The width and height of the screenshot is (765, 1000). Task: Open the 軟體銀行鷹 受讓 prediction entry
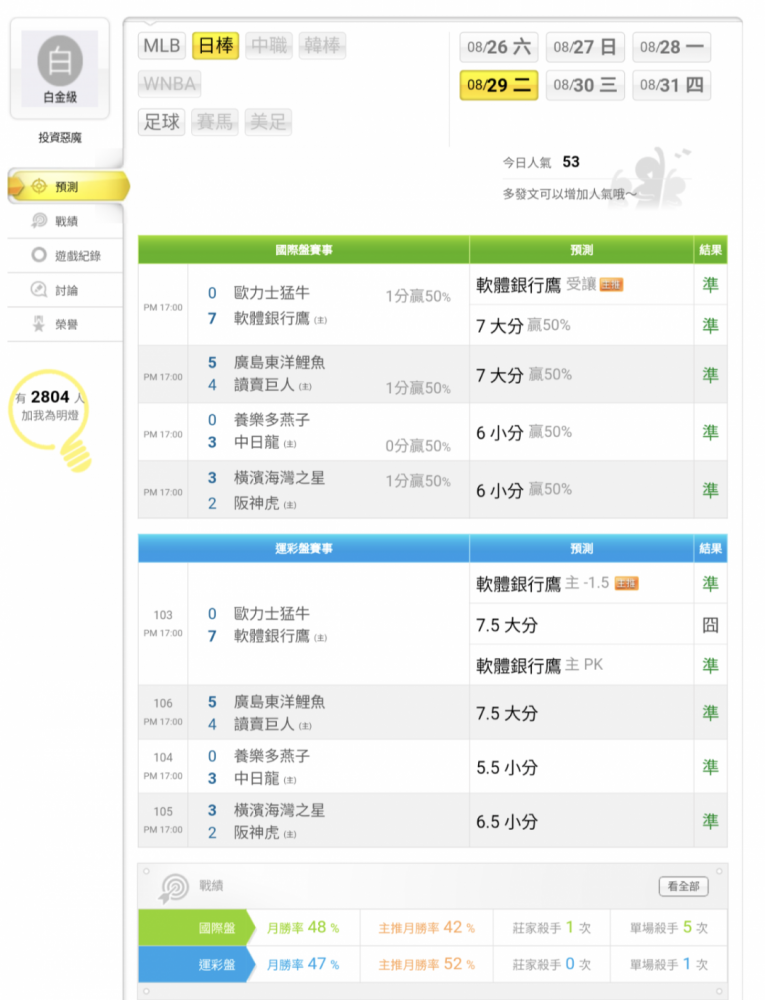click(x=550, y=284)
